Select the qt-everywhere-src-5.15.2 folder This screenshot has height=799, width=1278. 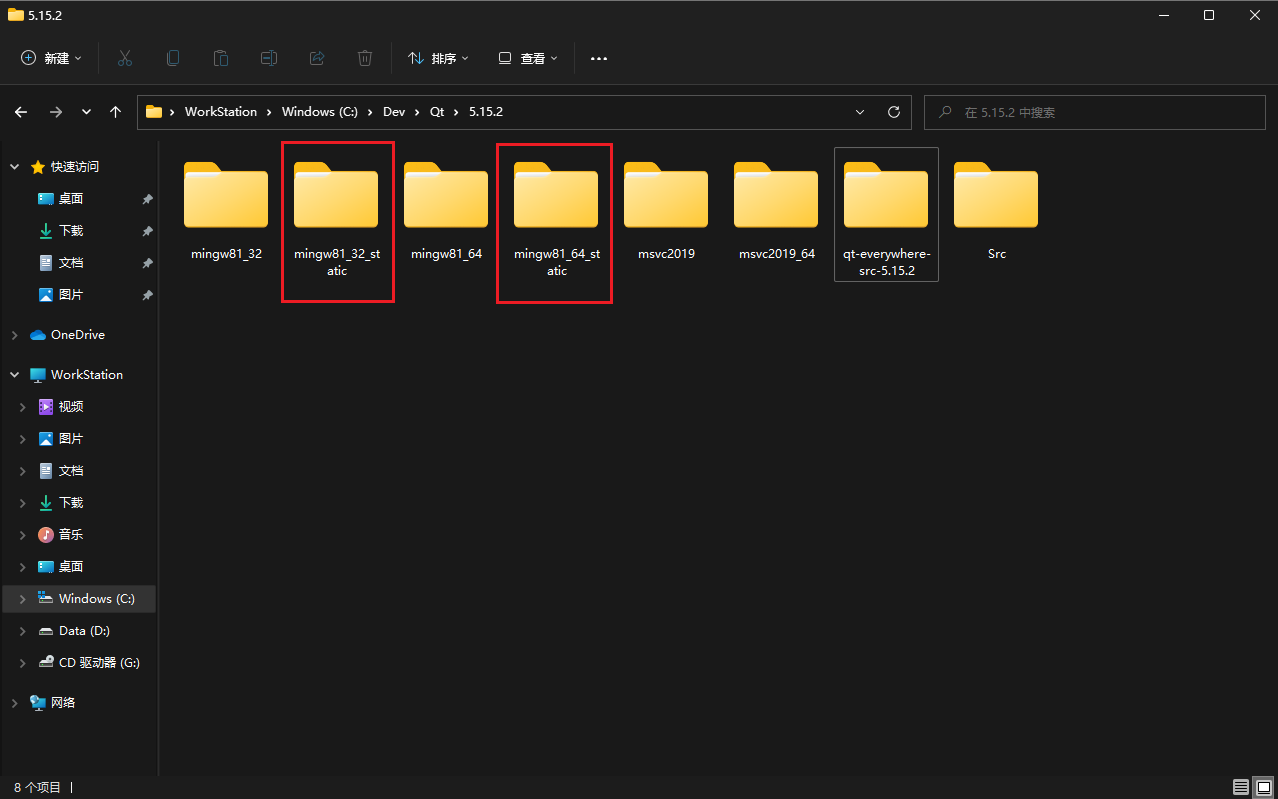[886, 214]
